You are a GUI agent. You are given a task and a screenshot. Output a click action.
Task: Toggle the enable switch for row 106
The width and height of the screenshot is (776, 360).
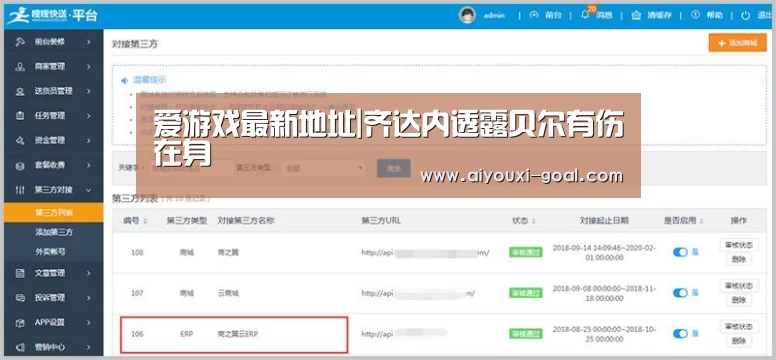point(680,334)
